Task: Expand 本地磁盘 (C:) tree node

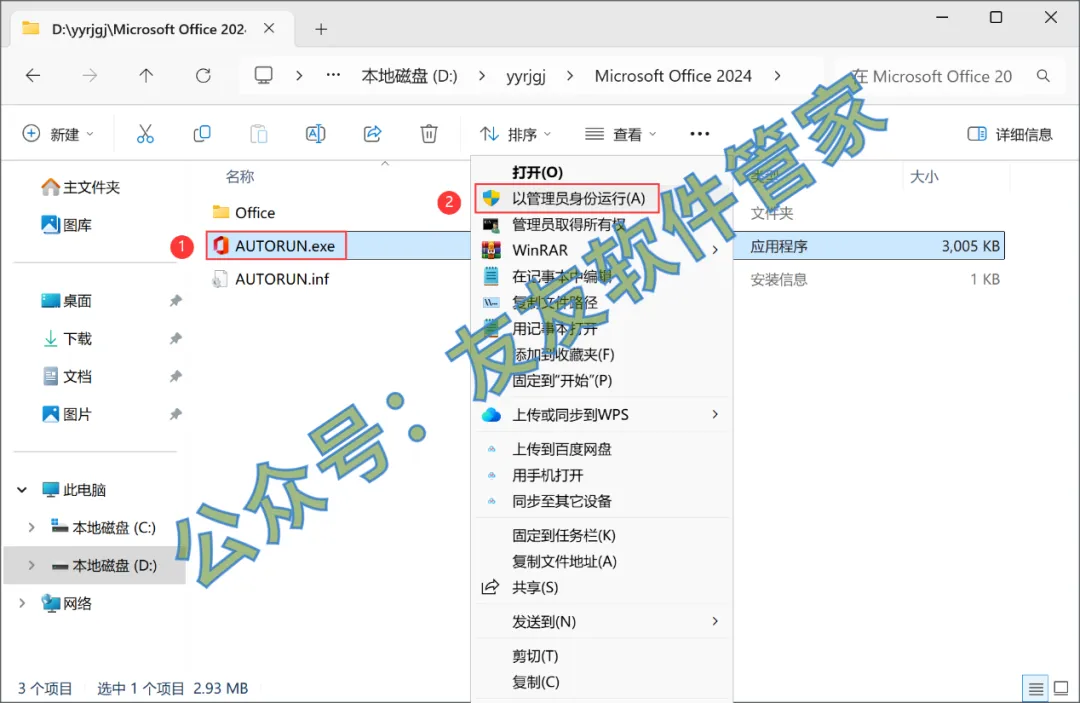Action: pos(31,527)
